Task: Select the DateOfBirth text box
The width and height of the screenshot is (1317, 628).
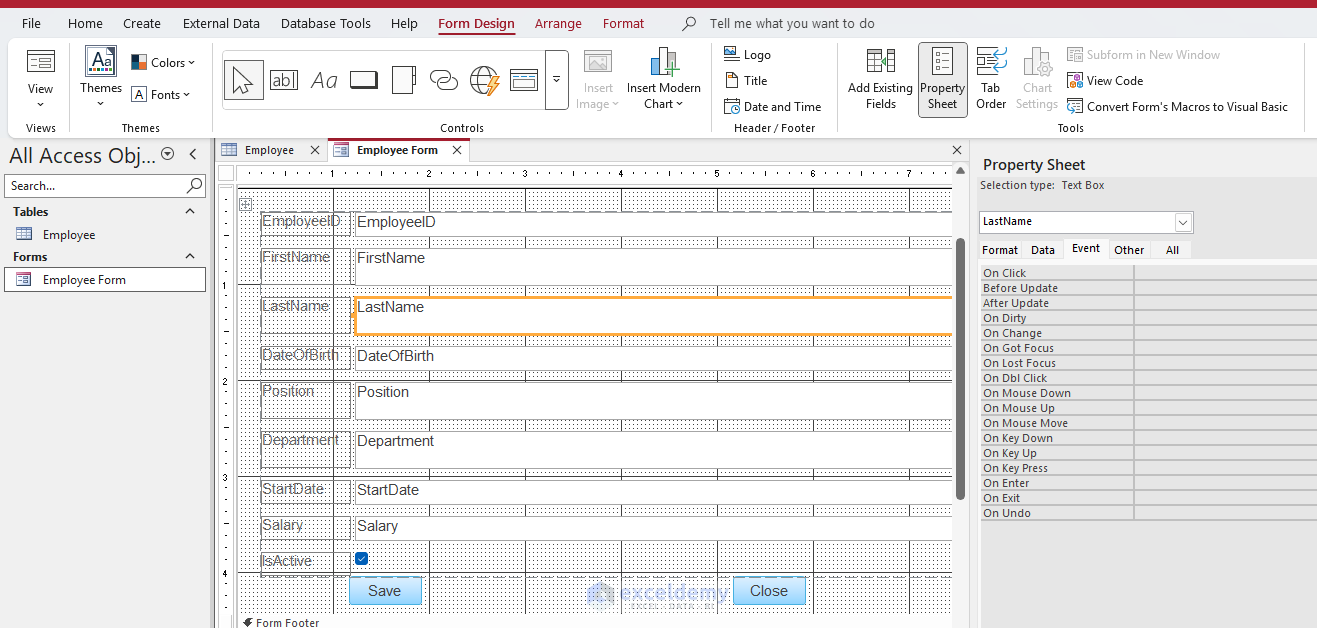Action: pyautogui.click(x=654, y=357)
